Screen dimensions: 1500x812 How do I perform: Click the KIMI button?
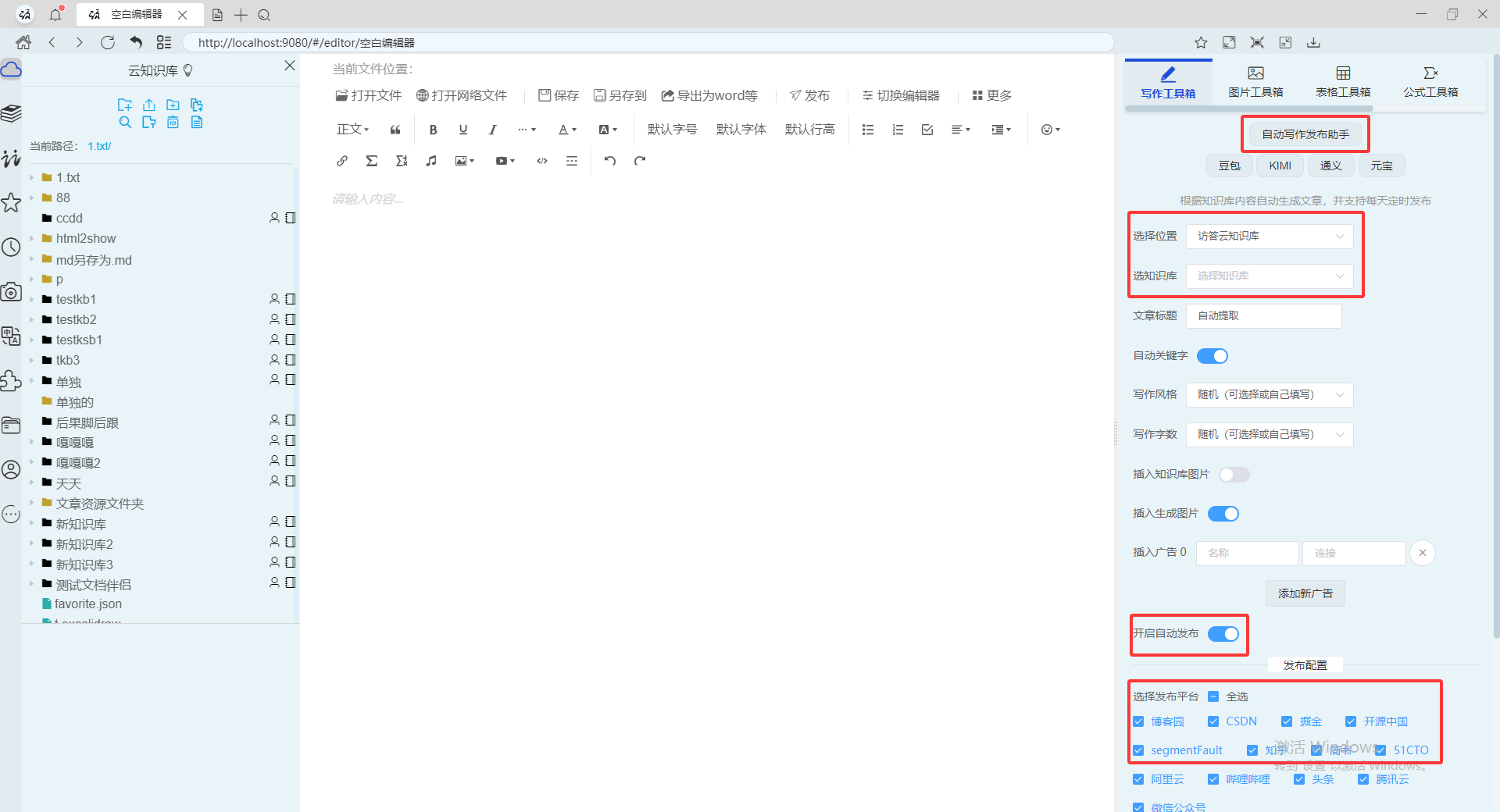[x=1280, y=166]
